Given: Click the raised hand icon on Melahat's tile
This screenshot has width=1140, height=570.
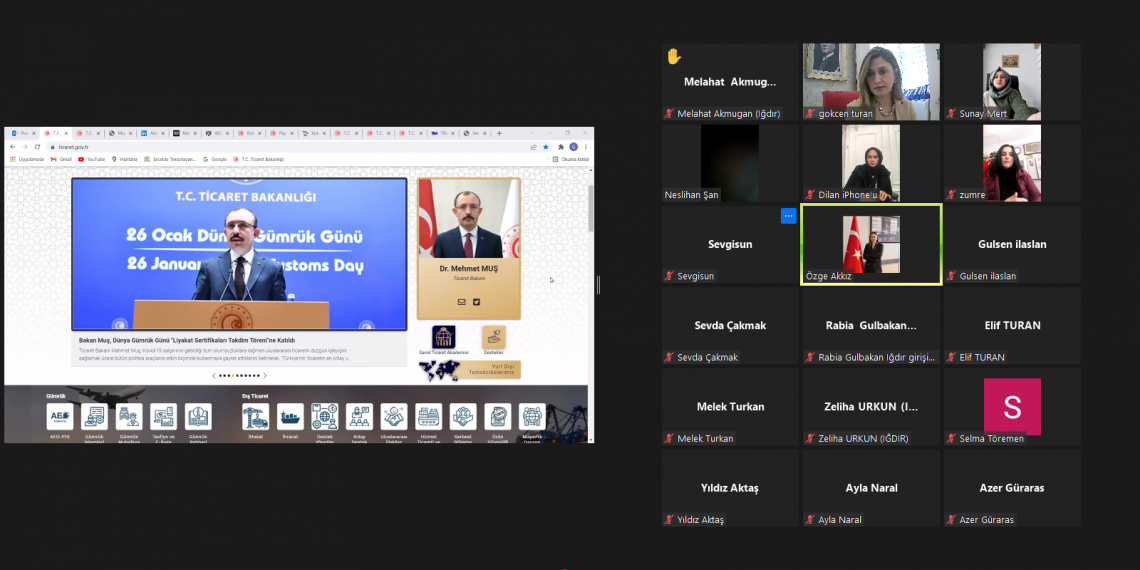Looking at the screenshot, I should click(x=674, y=56).
